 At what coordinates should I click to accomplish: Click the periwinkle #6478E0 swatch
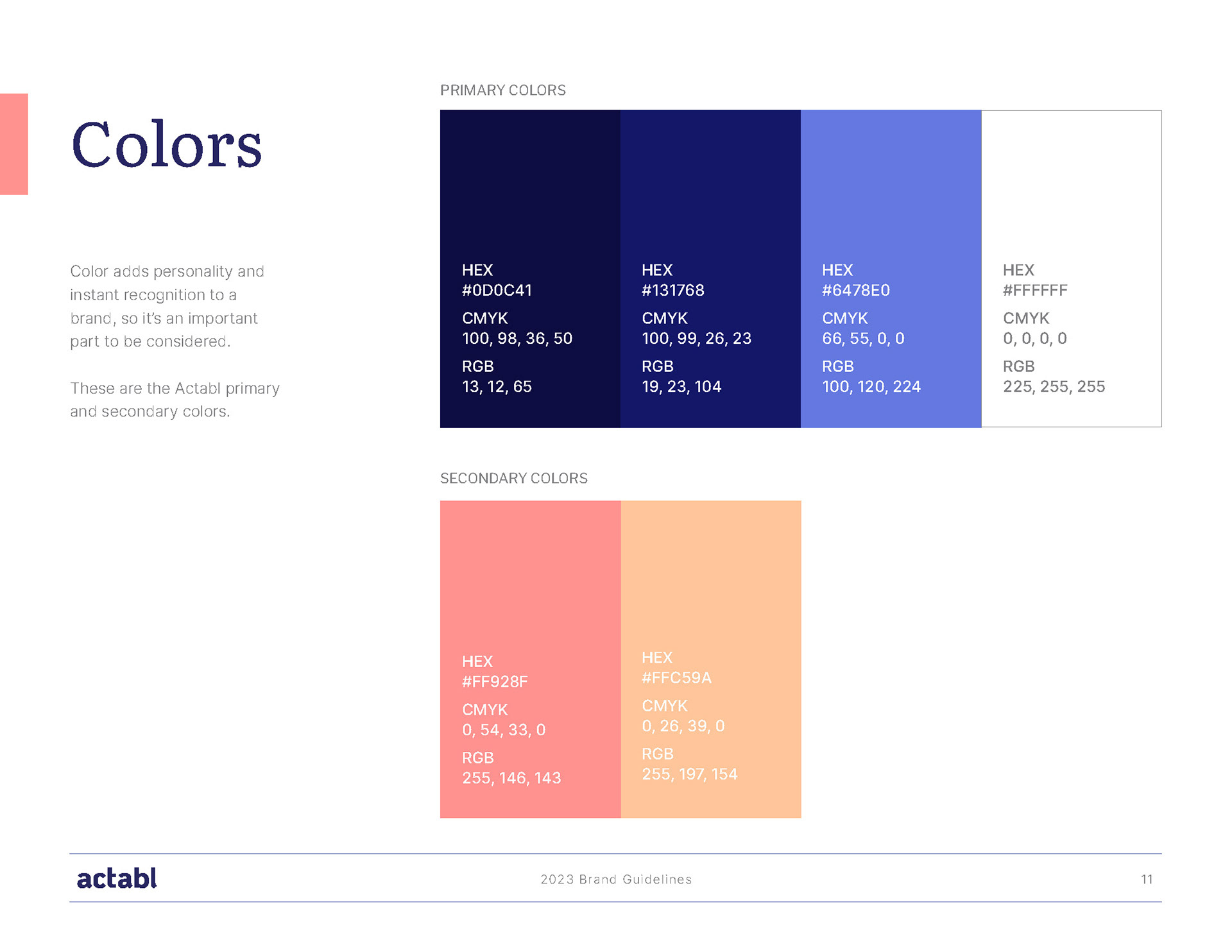(x=891, y=186)
